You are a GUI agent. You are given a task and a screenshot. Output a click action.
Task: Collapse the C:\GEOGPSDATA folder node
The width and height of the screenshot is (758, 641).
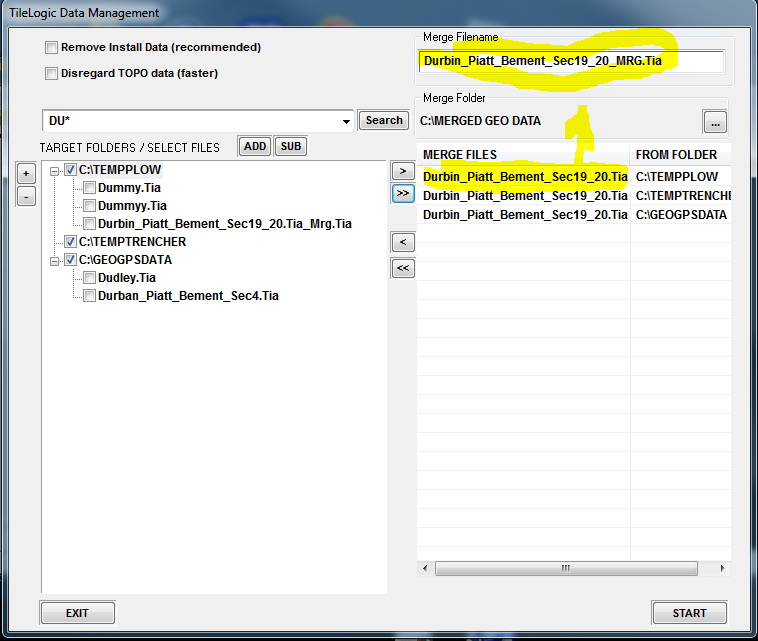click(55, 260)
